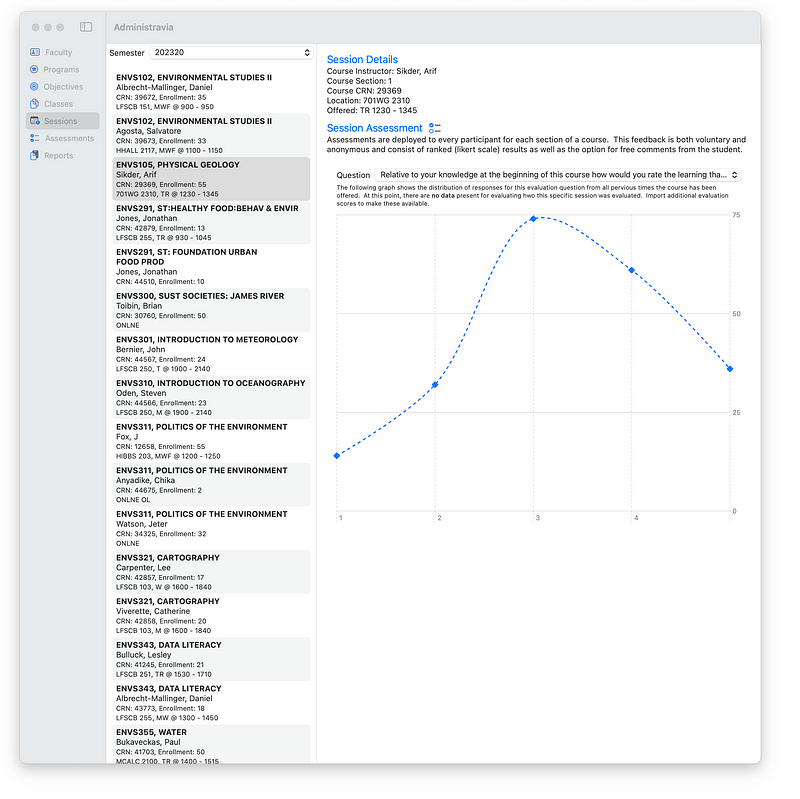
Task: Select ENVS310 Introduction to Oceanography
Action: (x=211, y=397)
